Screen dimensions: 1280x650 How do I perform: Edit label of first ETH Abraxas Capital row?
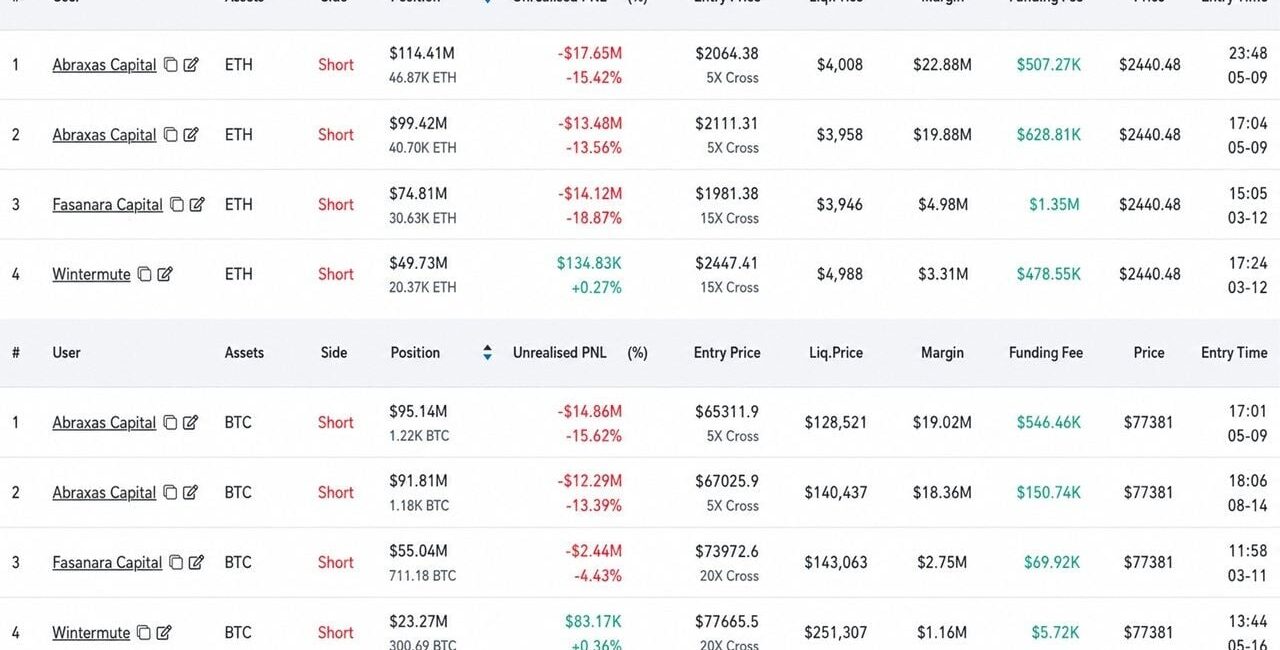coord(191,64)
